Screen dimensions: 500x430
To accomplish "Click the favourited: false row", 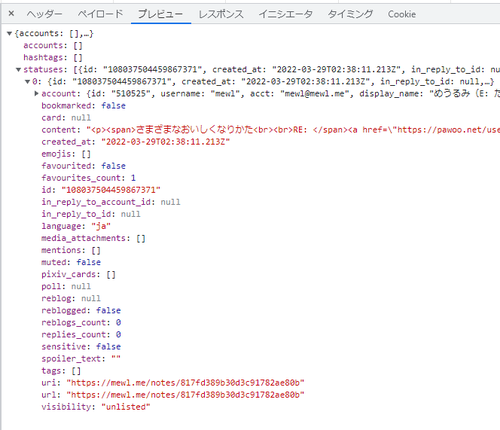I will (x=83, y=166).
